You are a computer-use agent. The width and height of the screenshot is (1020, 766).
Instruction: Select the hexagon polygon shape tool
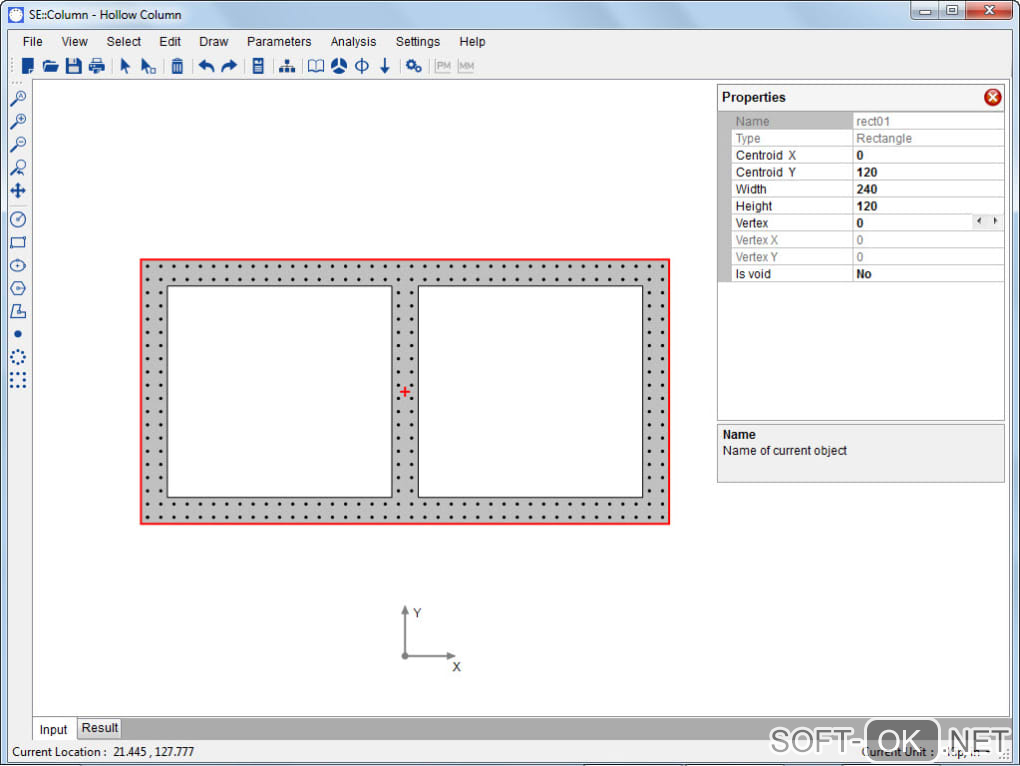coord(18,288)
